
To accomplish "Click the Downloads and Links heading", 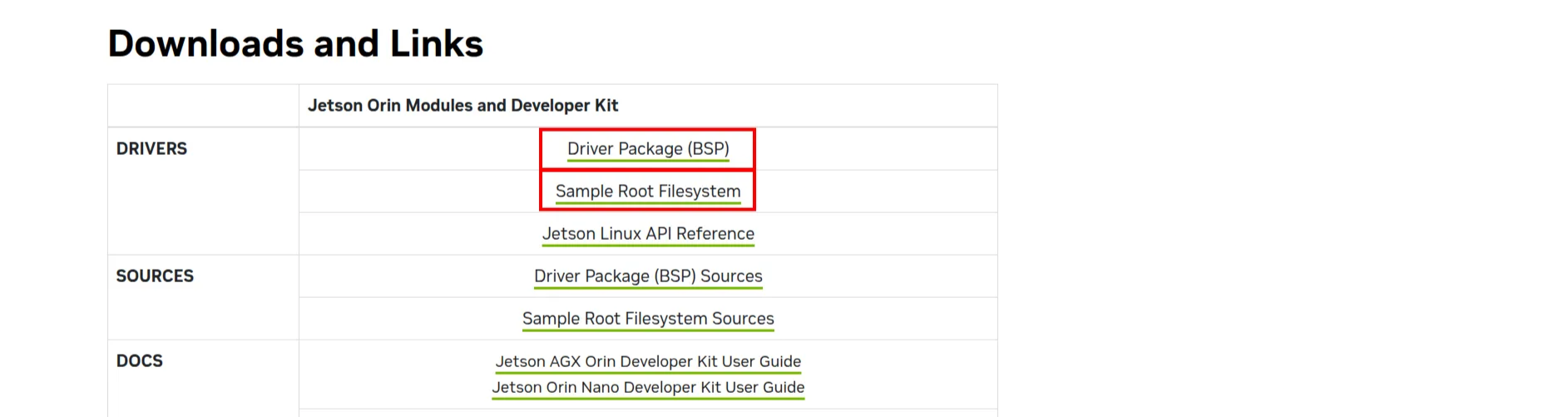I will coord(295,43).
